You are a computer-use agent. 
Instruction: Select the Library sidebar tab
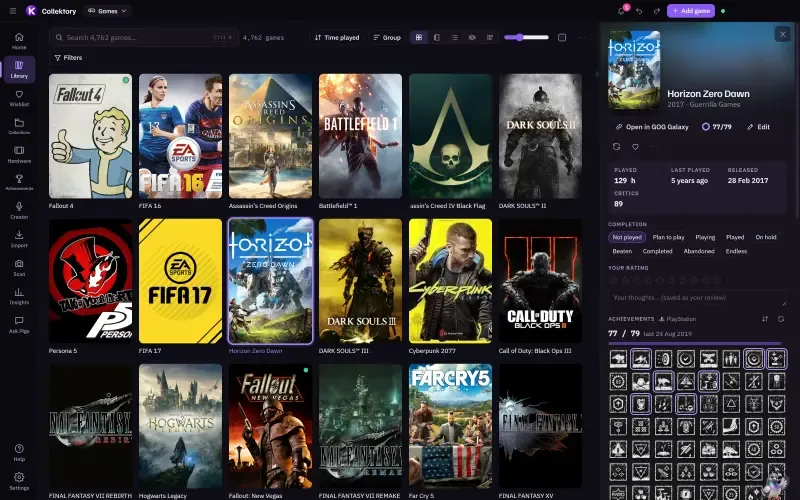click(19, 69)
